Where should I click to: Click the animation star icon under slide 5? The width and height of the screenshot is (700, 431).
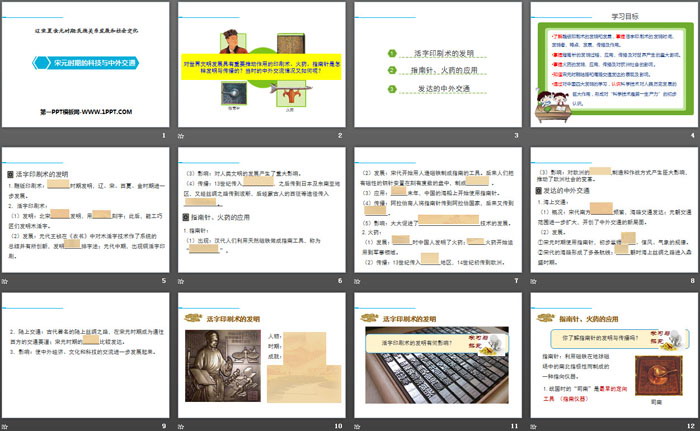[4, 281]
